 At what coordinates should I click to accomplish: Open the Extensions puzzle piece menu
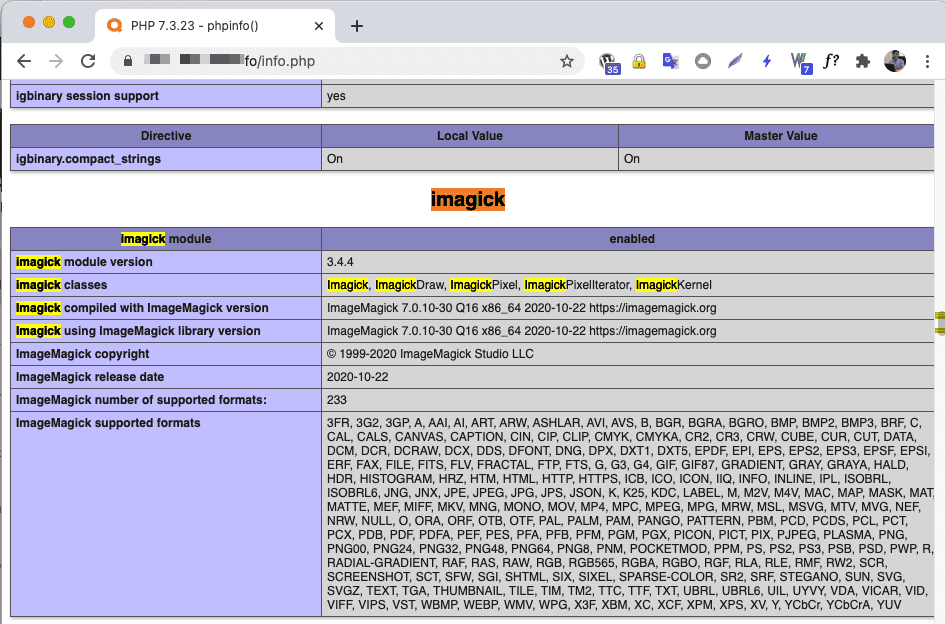[x=862, y=61]
